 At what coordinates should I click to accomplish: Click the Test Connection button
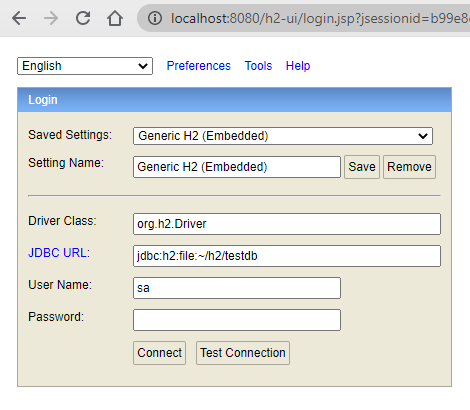pos(243,353)
